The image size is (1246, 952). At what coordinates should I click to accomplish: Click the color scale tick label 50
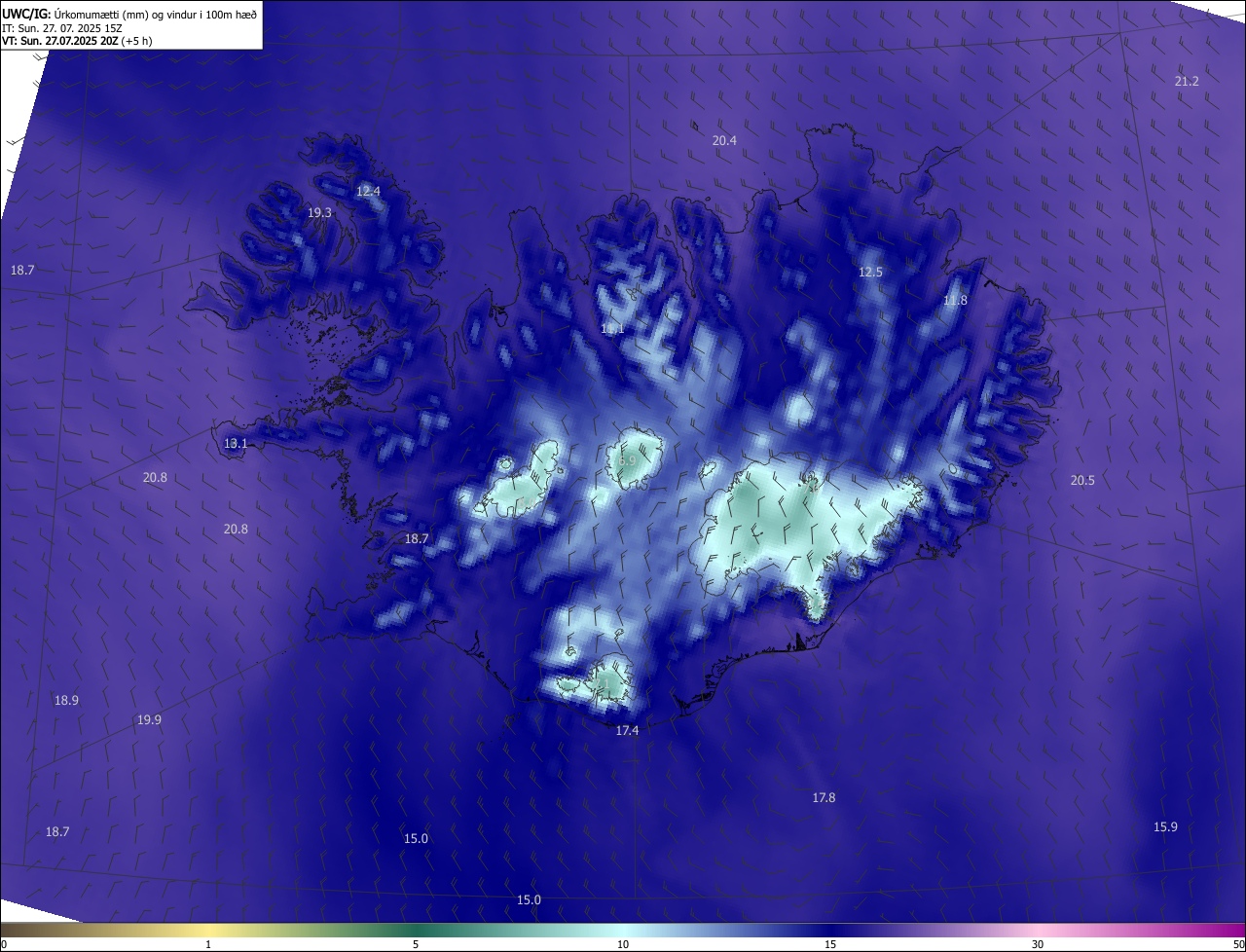click(x=1238, y=944)
